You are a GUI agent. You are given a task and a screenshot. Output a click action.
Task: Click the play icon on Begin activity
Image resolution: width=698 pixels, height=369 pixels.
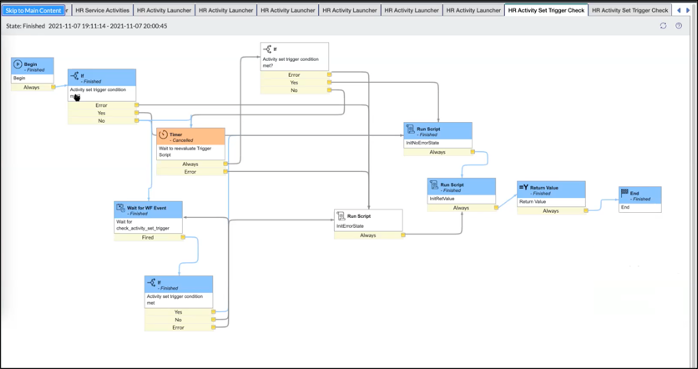18,65
